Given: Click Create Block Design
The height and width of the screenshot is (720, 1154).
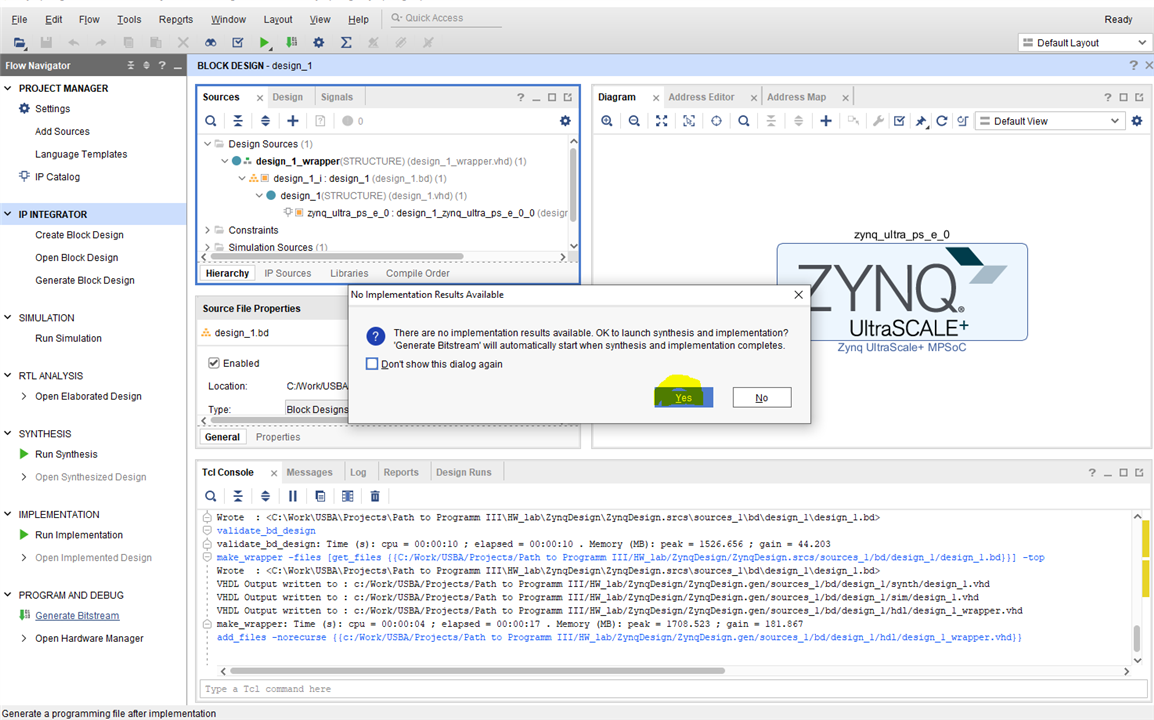Looking at the screenshot, I should tap(79, 235).
